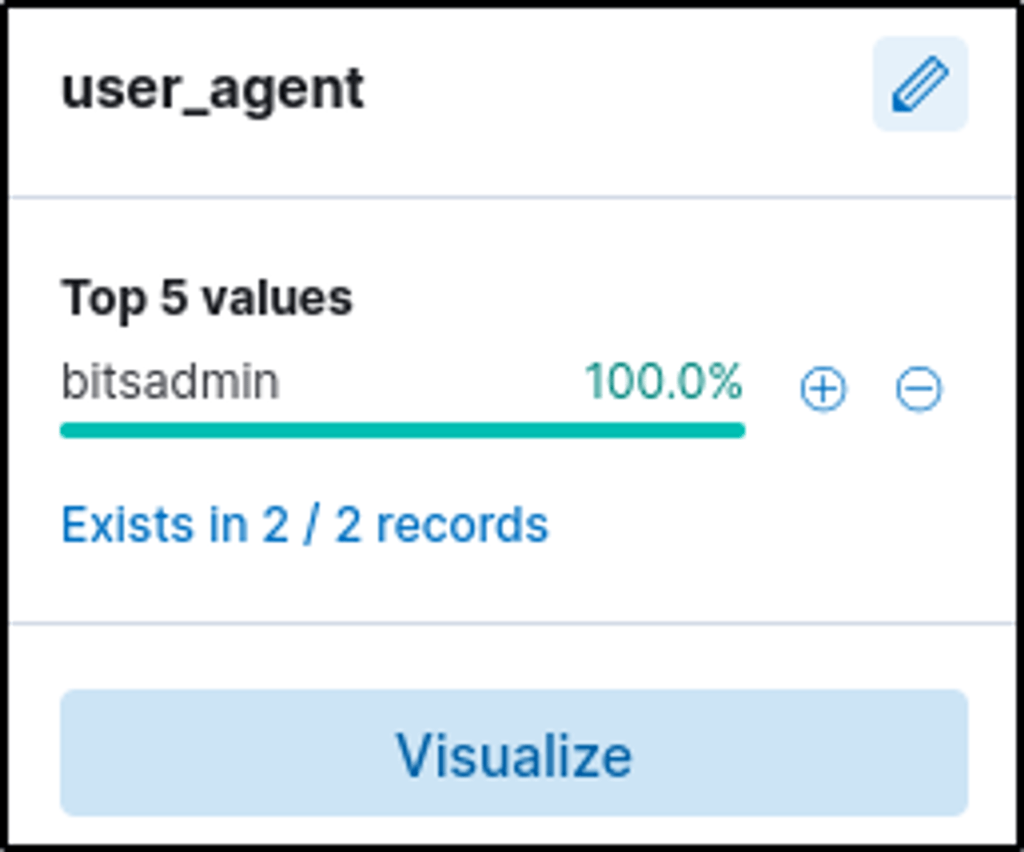
Task: Click the bitsadmin distribution bar
Action: 402,430
